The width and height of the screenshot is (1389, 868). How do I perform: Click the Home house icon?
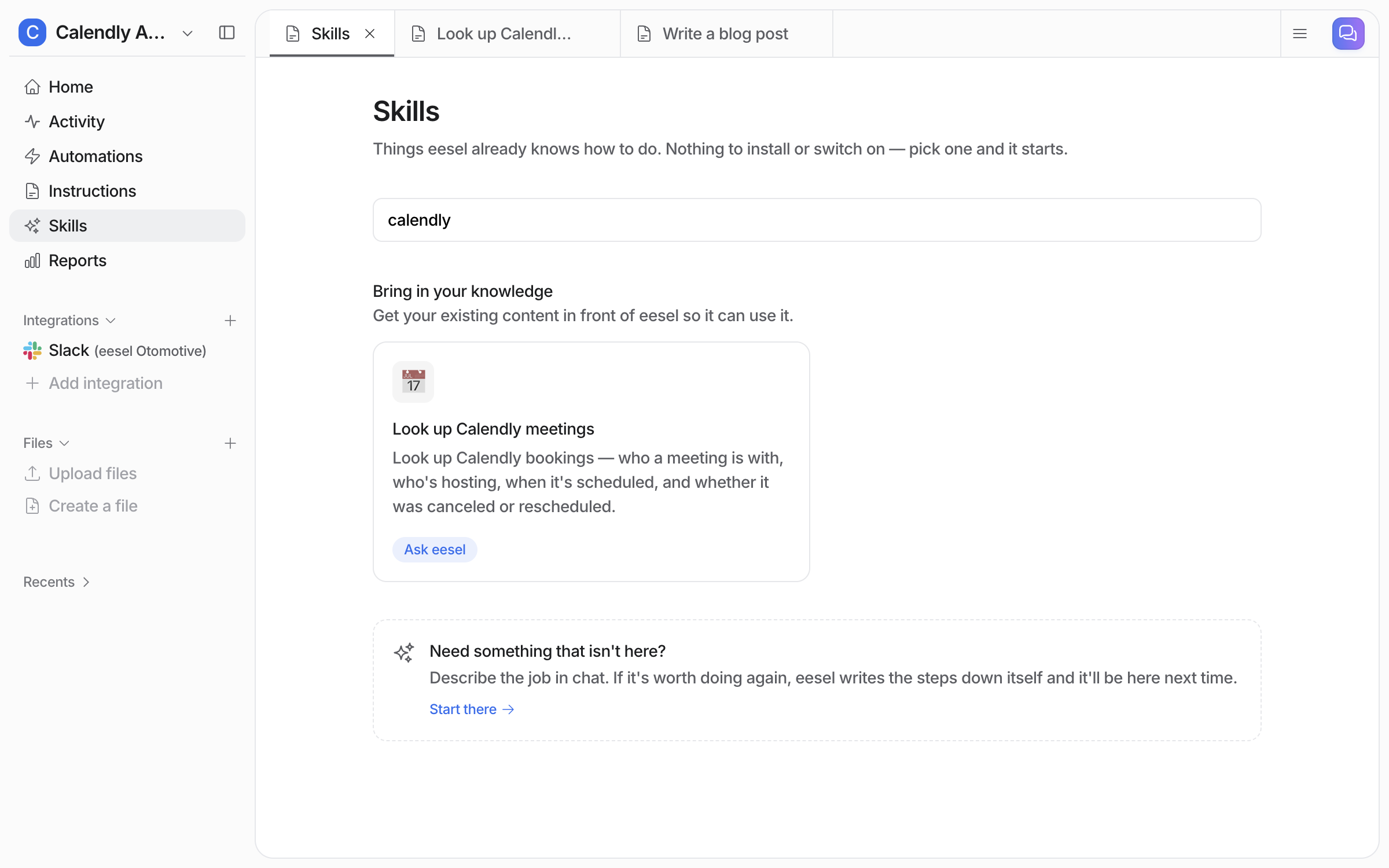click(32, 87)
